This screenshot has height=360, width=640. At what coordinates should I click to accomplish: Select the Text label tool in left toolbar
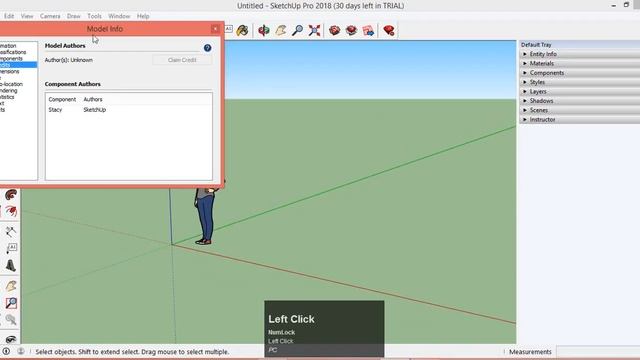click(11, 248)
